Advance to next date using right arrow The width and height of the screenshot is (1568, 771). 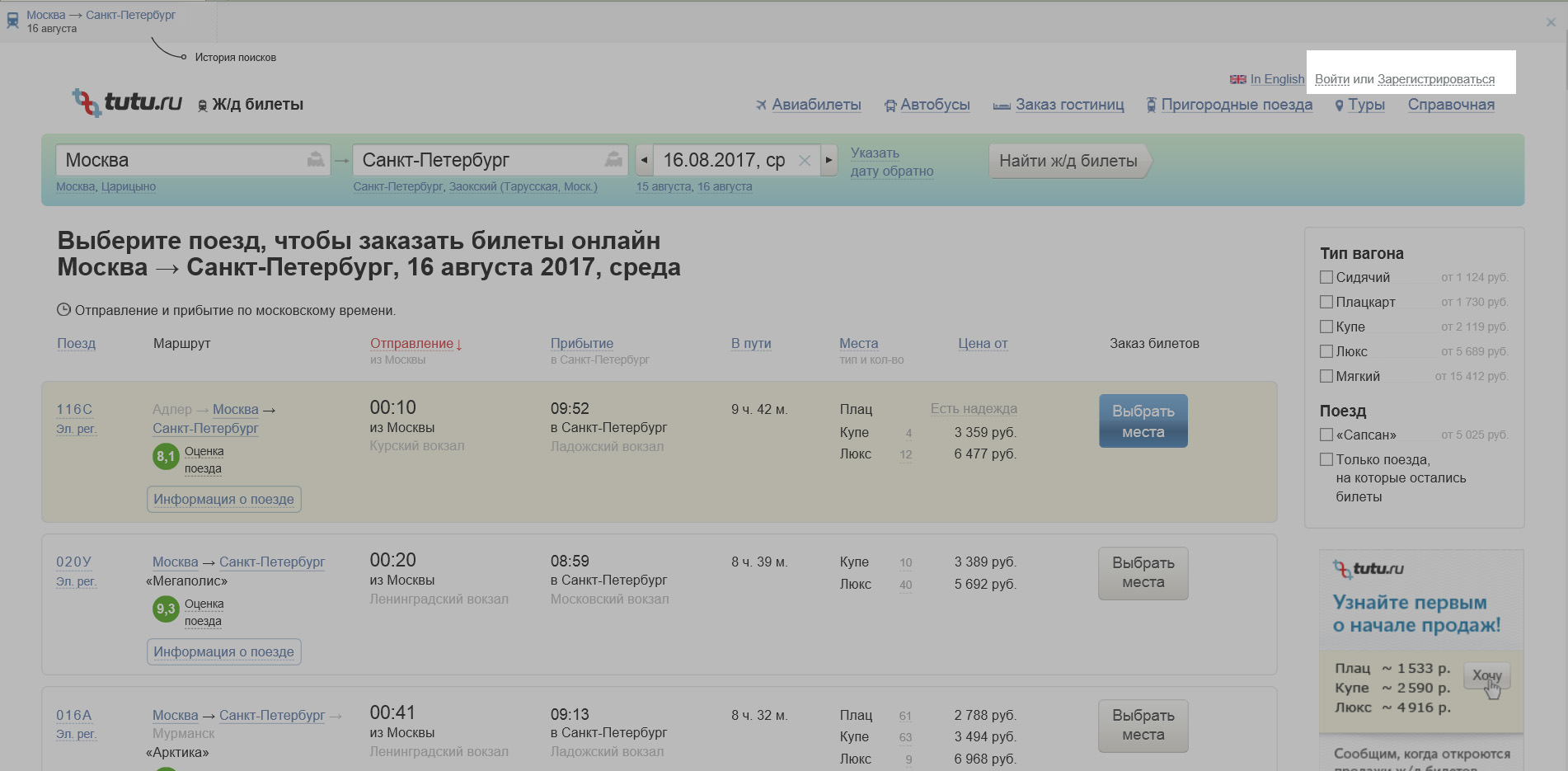coord(829,160)
